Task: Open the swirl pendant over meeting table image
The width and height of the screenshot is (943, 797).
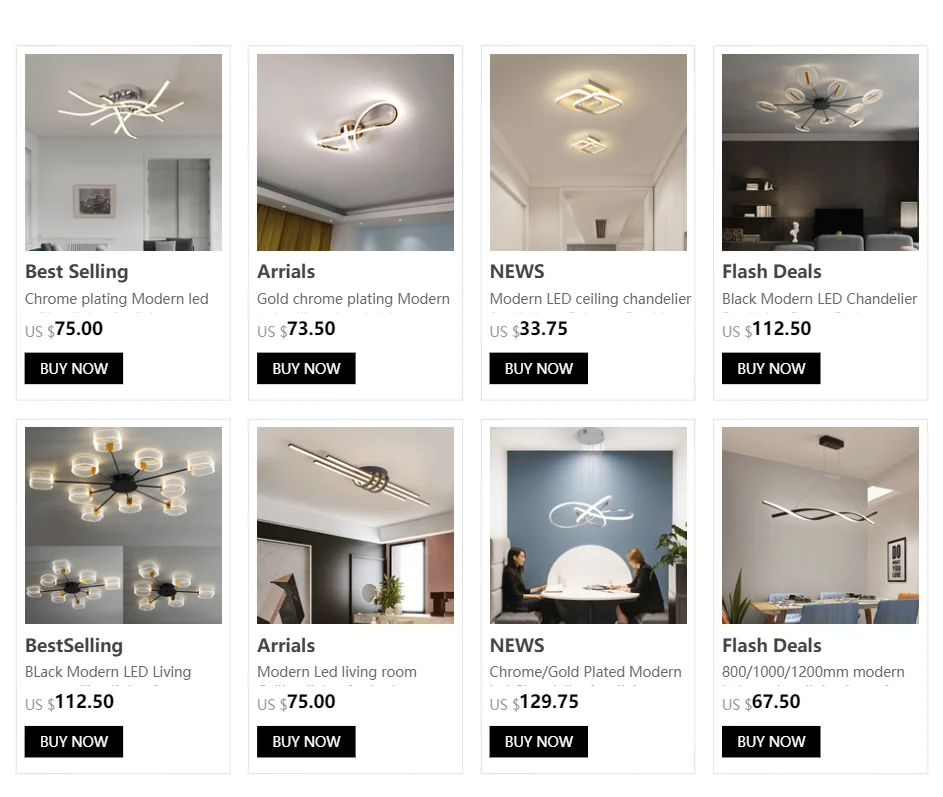Action: click(x=588, y=525)
